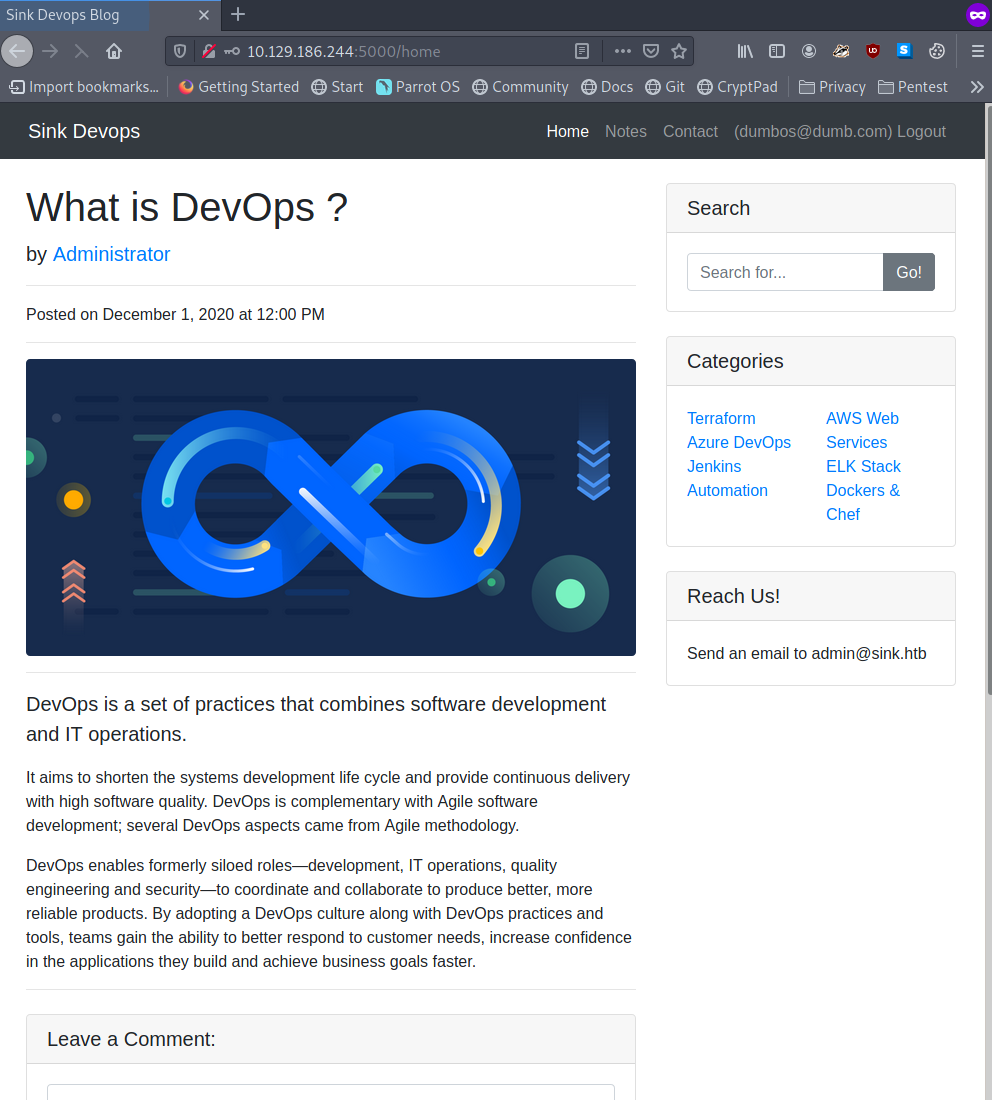Open the uBlock Origin extension icon
This screenshot has width=992, height=1100.
tap(873, 51)
